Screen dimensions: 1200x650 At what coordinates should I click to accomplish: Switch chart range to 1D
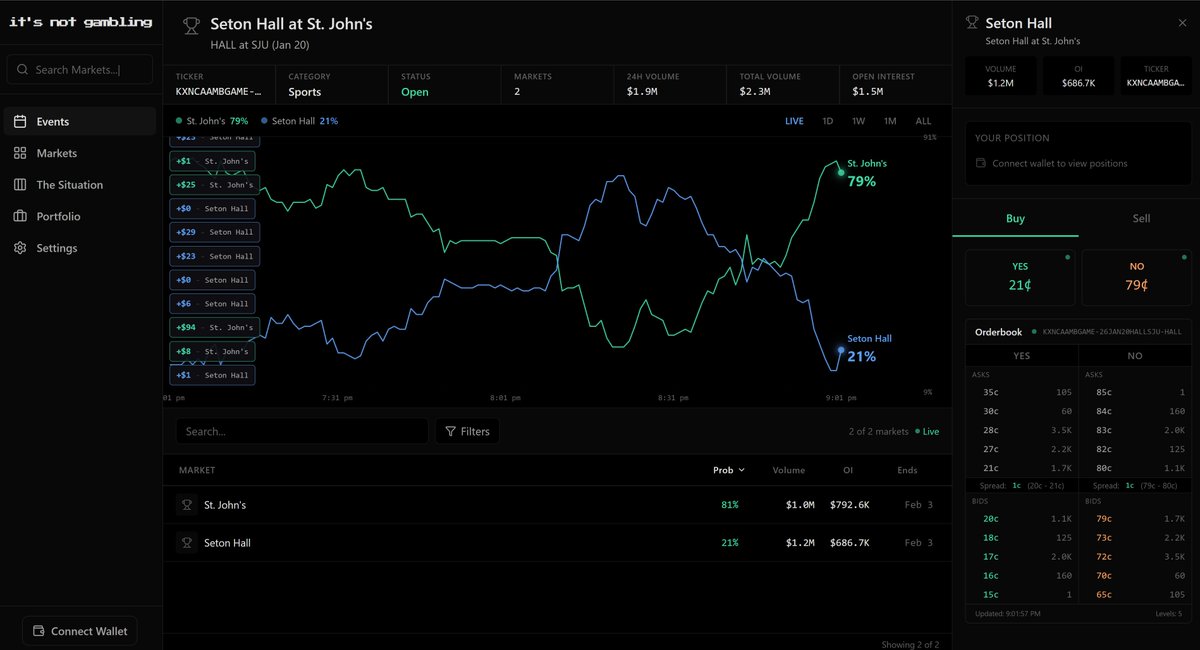point(828,121)
